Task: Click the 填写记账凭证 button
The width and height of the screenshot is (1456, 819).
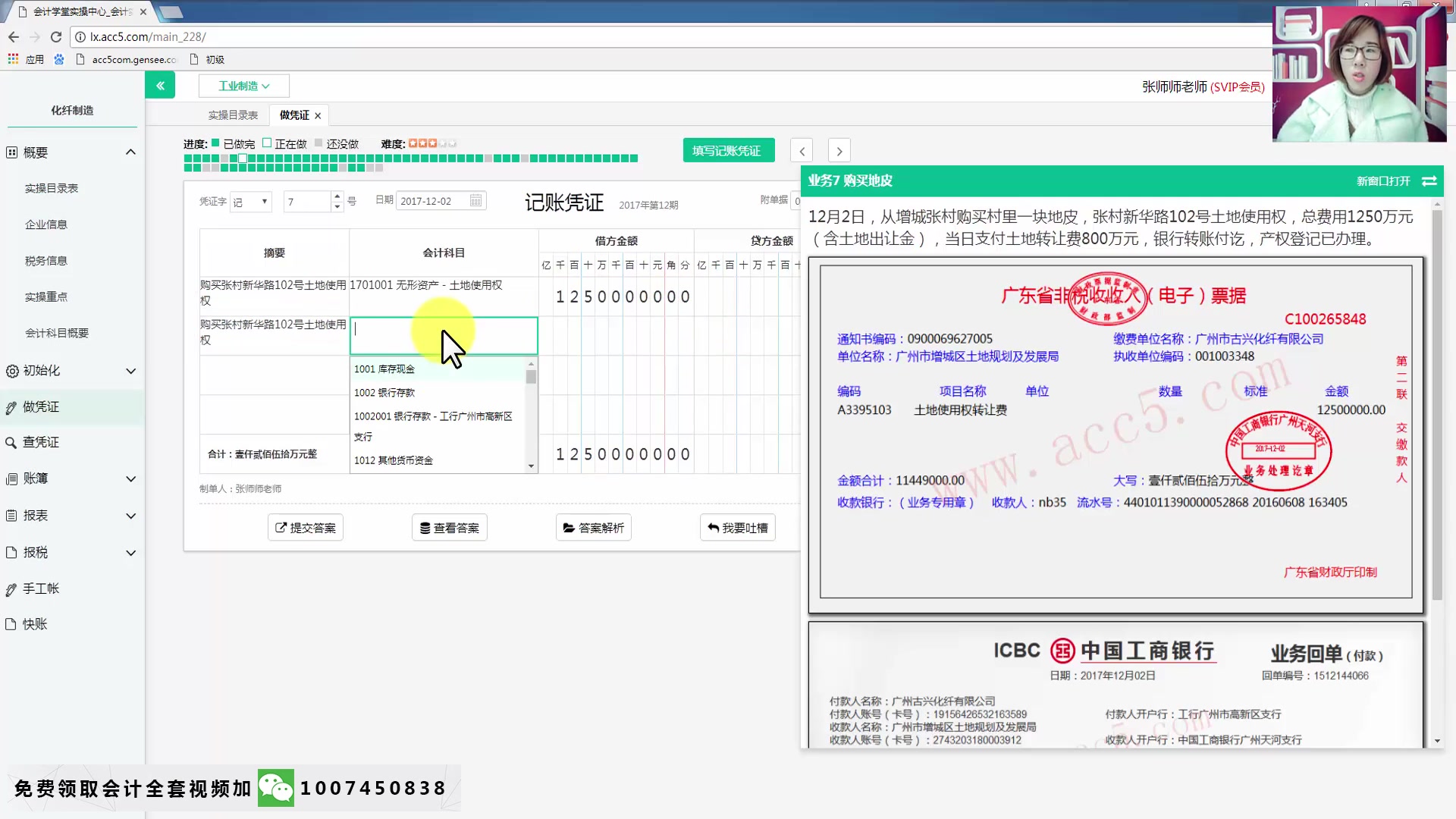Action: coord(727,151)
